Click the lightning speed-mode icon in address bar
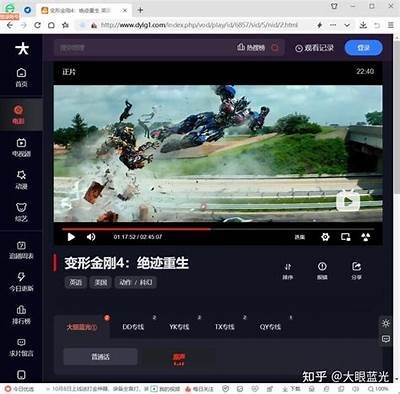400x394 pixels. (319, 25)
